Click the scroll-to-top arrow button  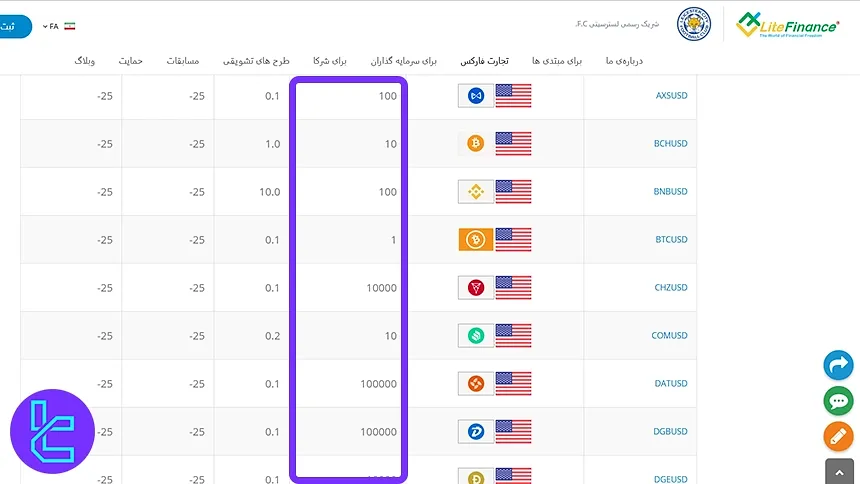coord(838,471)
